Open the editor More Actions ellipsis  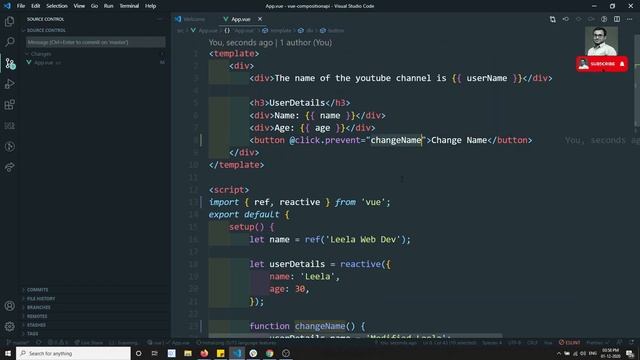pyautogui.click(x=629, y=19)
